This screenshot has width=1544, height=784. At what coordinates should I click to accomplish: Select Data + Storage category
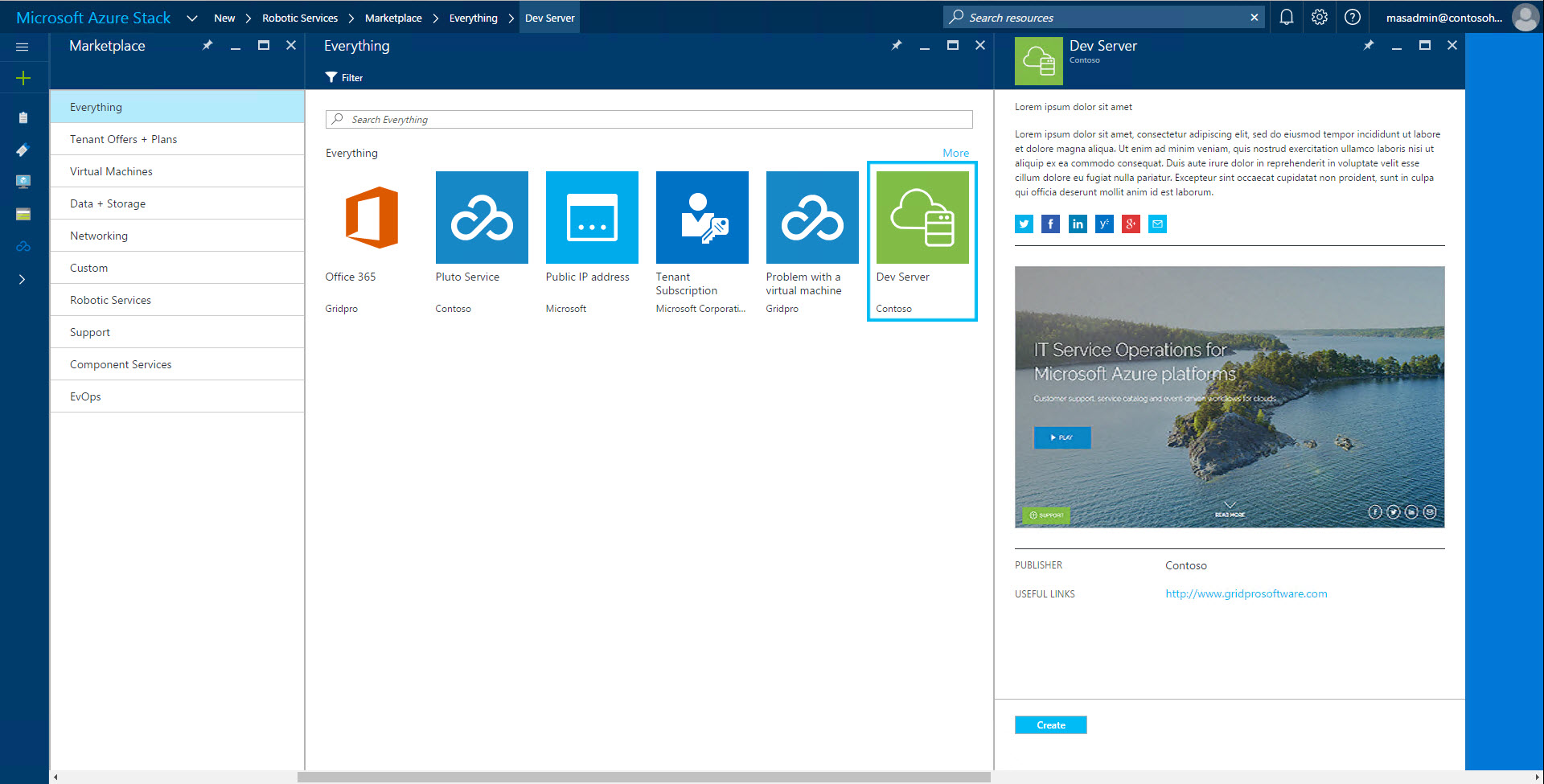(177, 203)
